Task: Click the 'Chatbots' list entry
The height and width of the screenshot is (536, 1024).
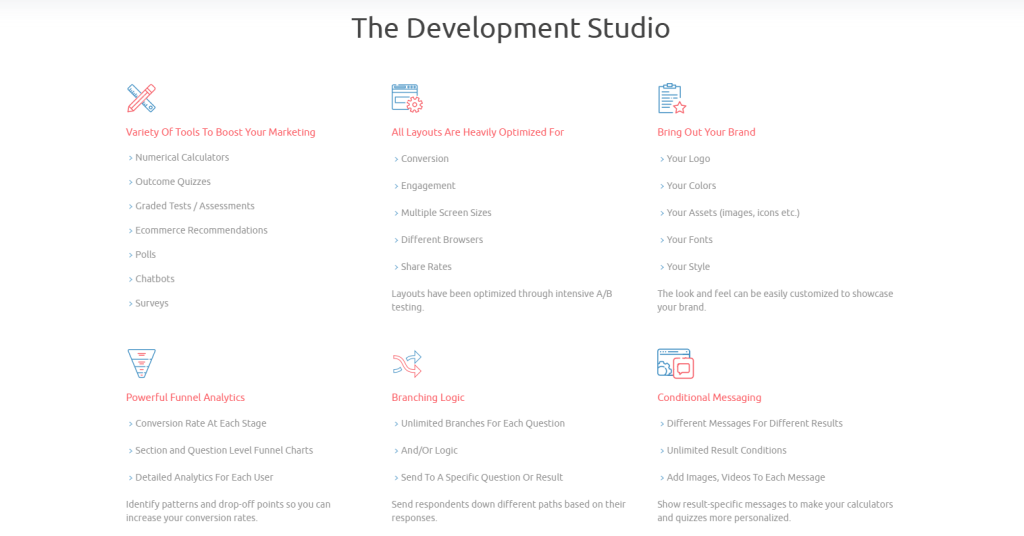Action: click(x=155, y=279)
